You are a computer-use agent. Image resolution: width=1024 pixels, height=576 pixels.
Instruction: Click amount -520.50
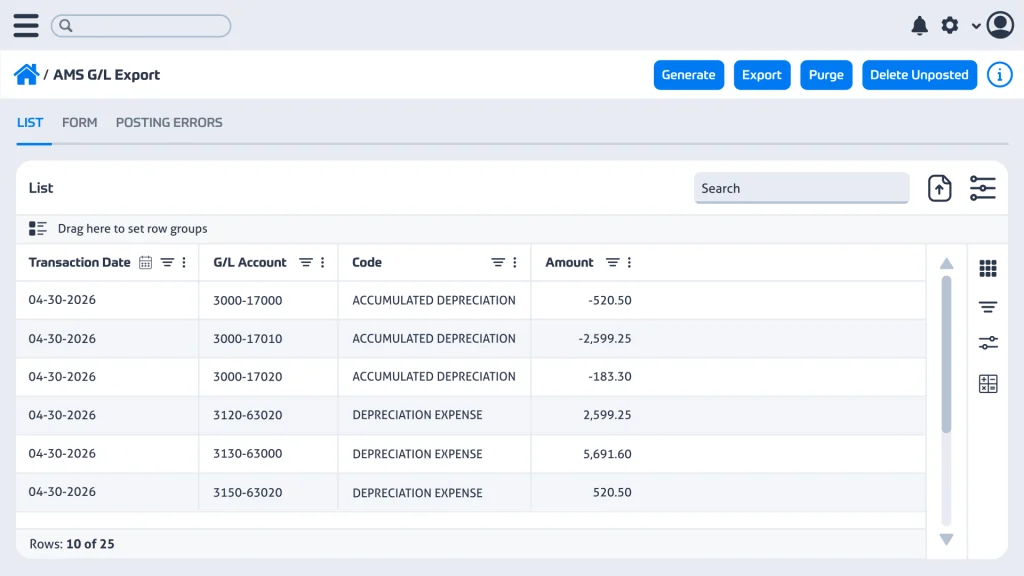click(610, 300)
